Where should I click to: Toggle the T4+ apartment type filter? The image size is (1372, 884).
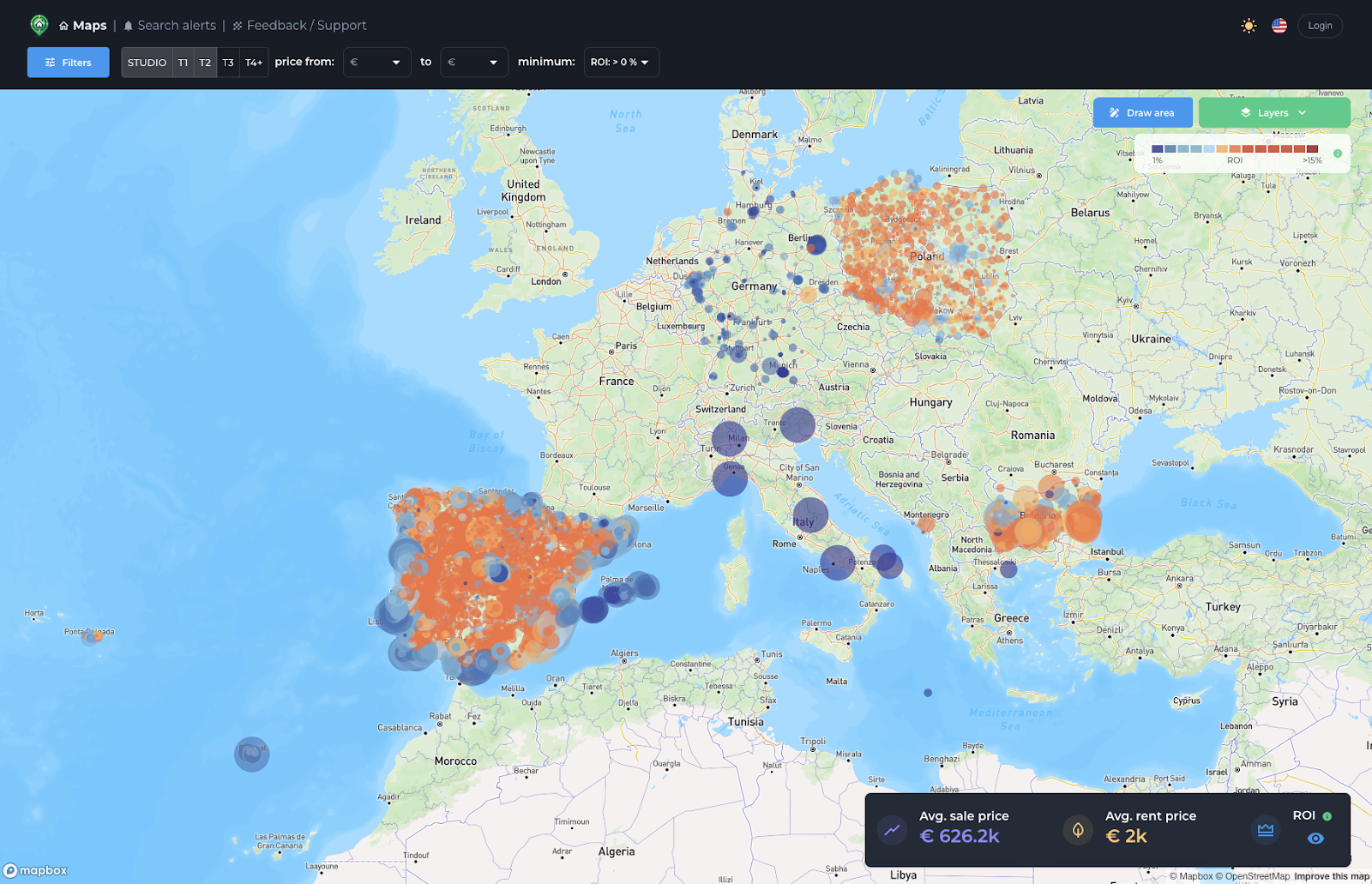254,63
